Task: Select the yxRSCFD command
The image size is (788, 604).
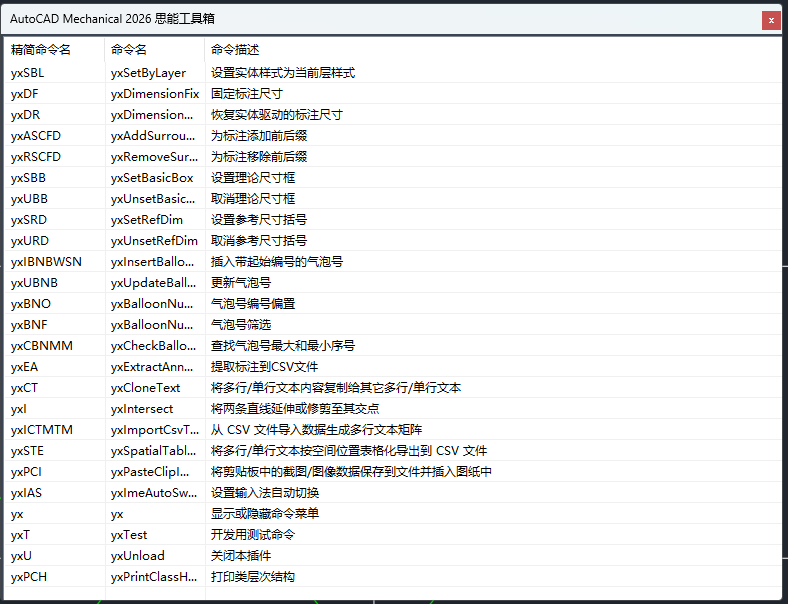Action: pyautogui.click(x=36, y=157)
